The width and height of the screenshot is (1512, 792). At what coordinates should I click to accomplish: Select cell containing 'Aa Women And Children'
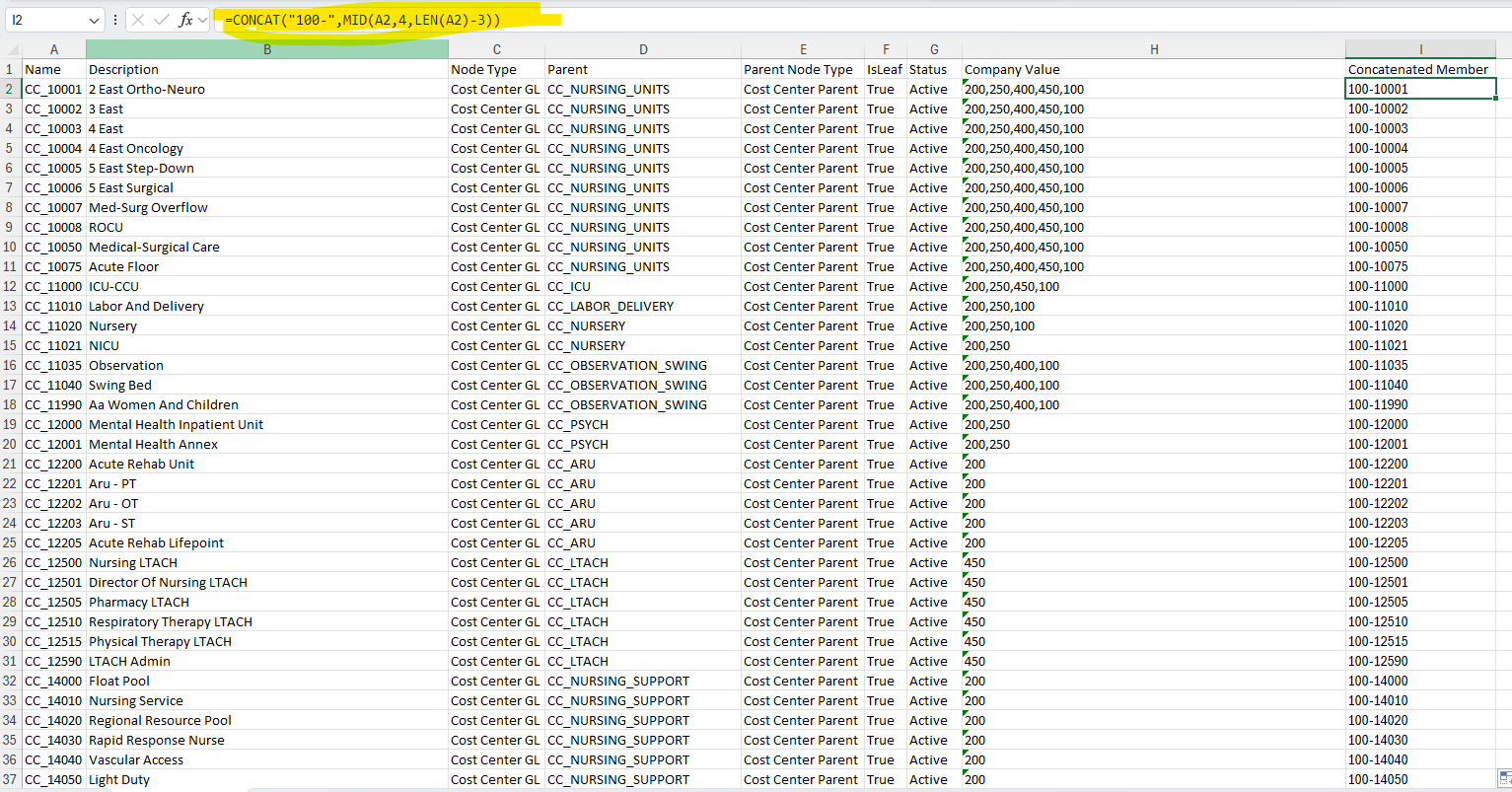tap(266, 404)
